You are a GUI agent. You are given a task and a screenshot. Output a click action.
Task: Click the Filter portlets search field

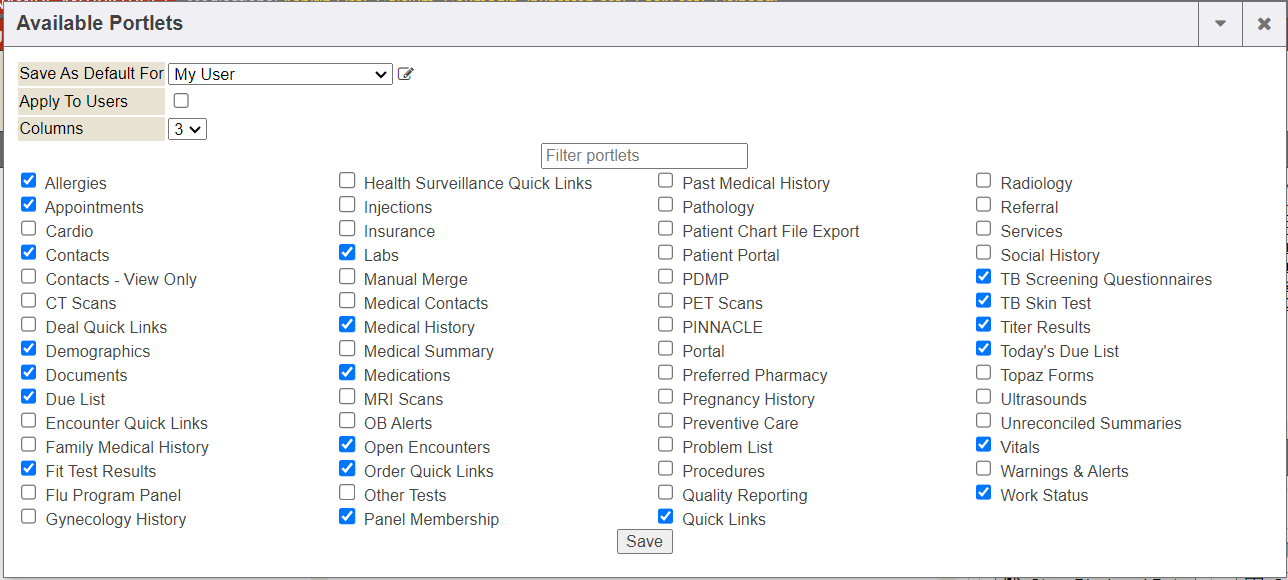[x=644, y=156]
